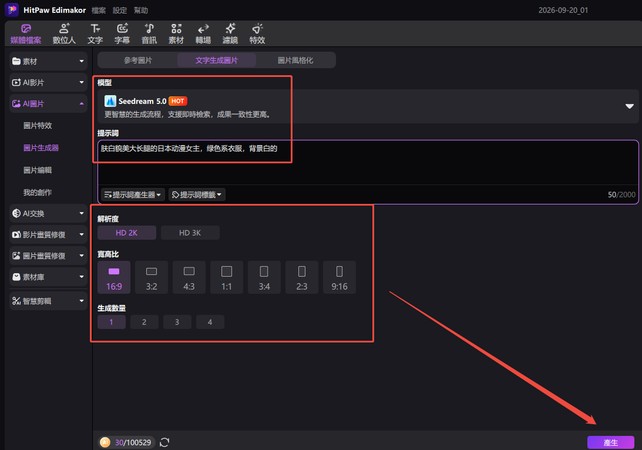642x450 pixels.
Task: Click the Seedream 5.0 model icon
Action: [110, 101]
